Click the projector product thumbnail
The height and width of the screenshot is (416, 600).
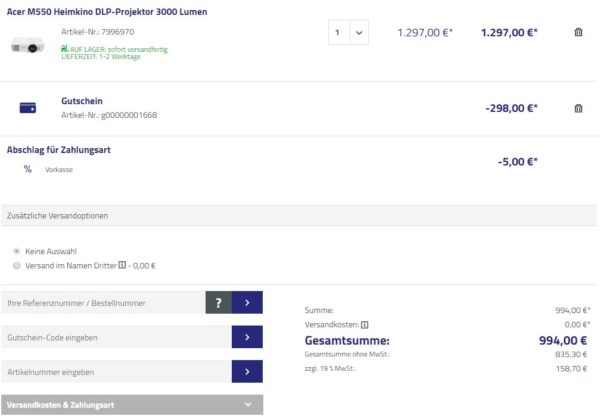point(28,47)
